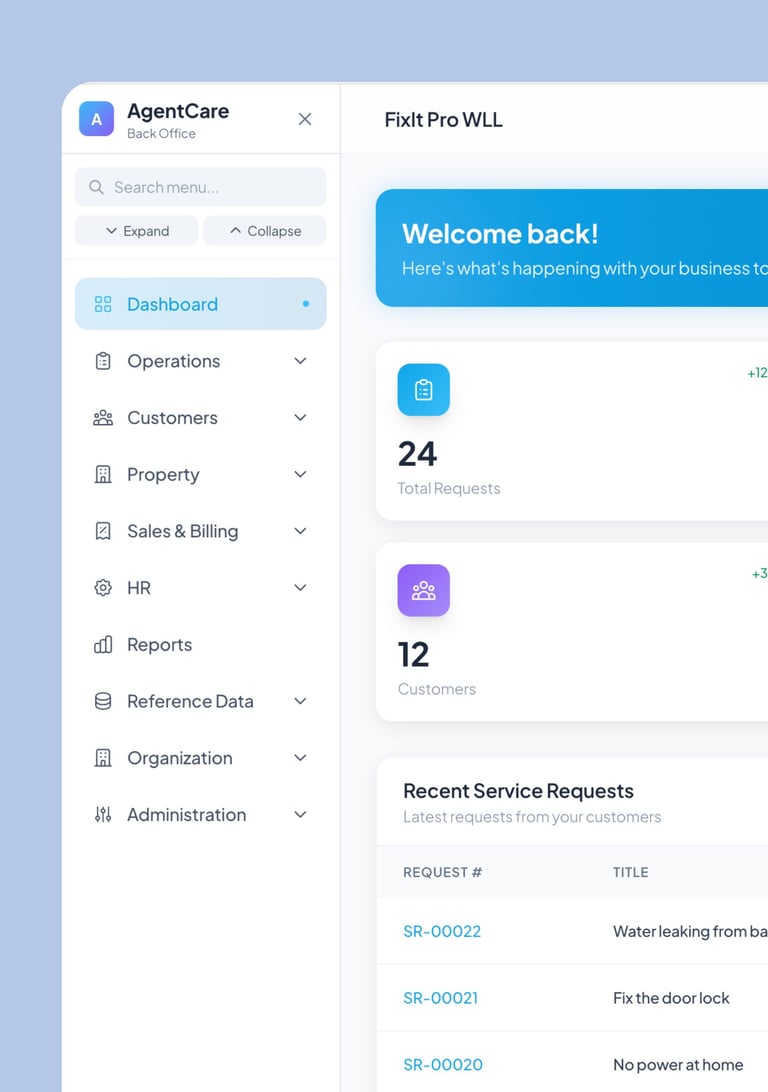Open the Administration menu label

187,815
